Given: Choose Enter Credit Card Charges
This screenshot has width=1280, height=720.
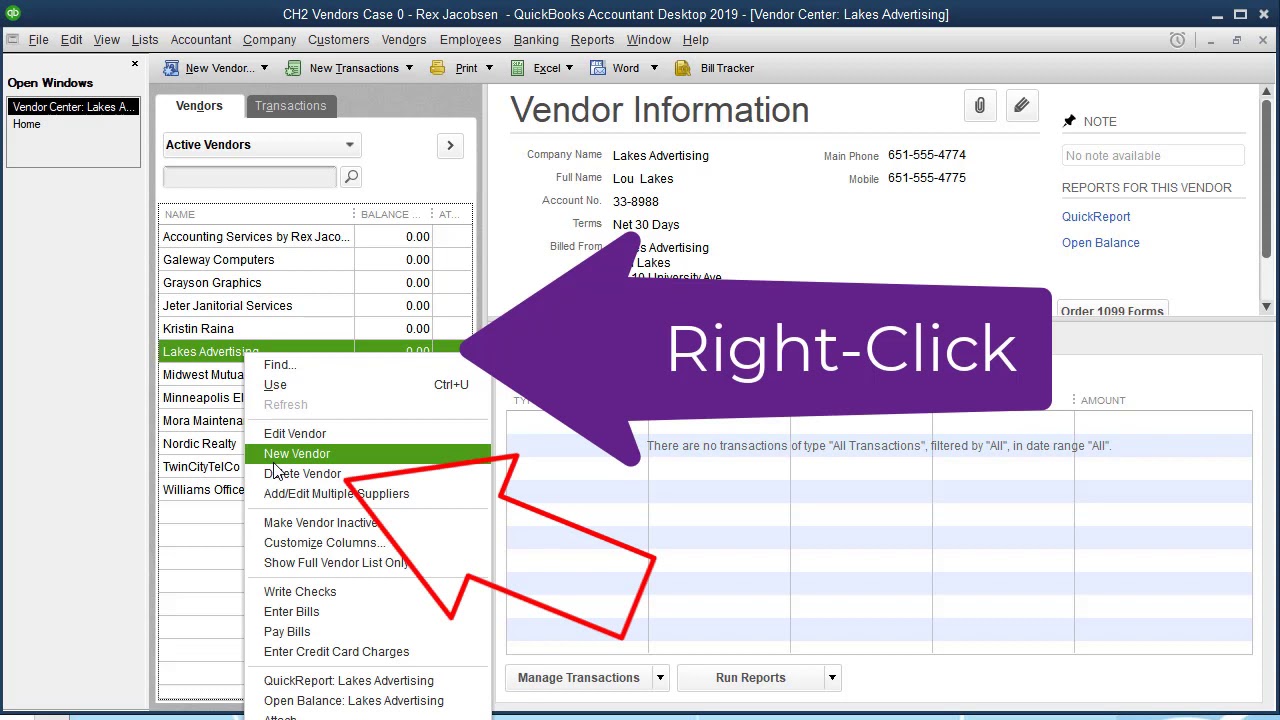Looking at the screenshot, I should pyautogui.click(x=368, y=652).
